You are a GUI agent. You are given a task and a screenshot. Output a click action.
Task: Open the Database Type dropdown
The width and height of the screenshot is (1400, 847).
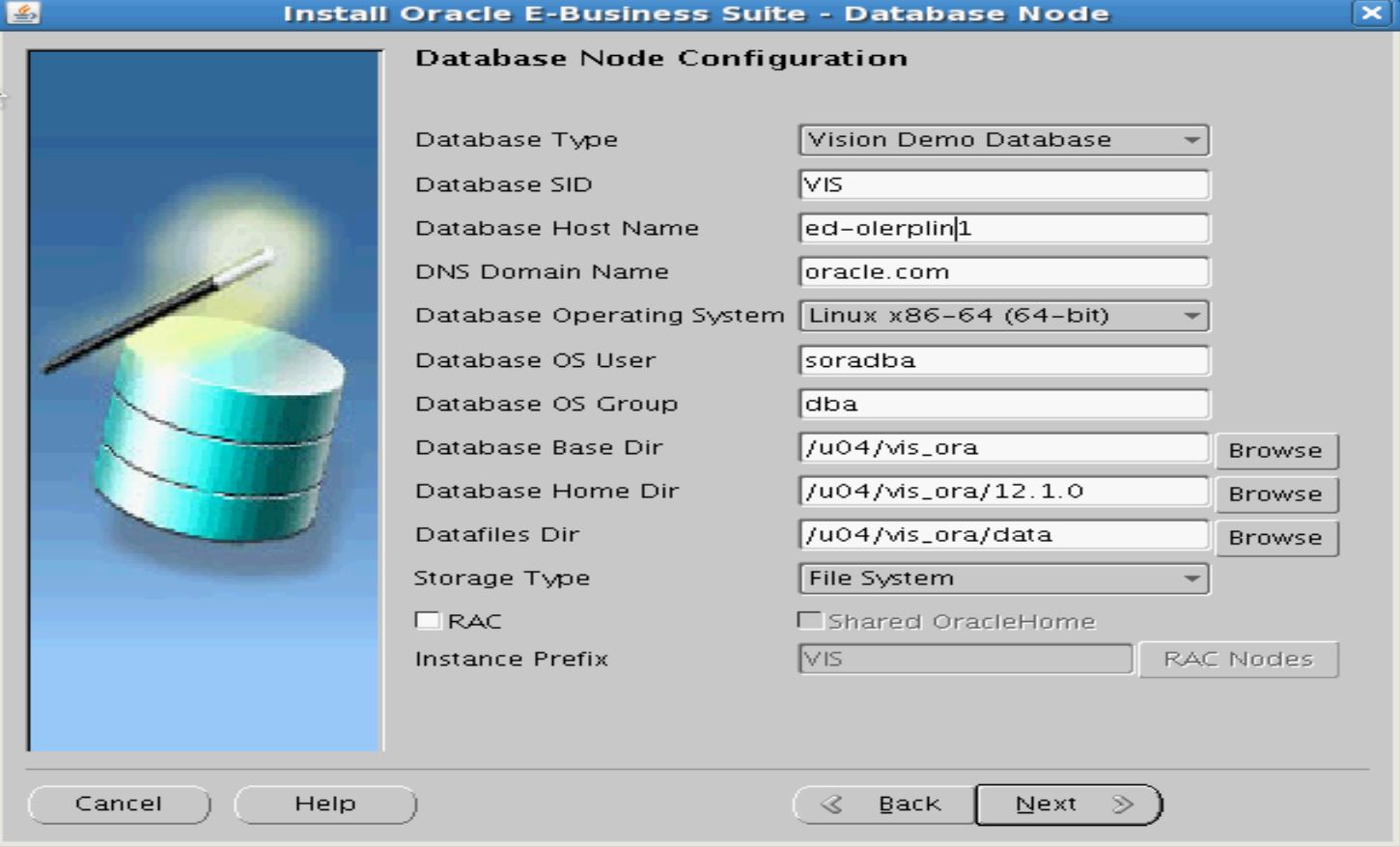1192,140
